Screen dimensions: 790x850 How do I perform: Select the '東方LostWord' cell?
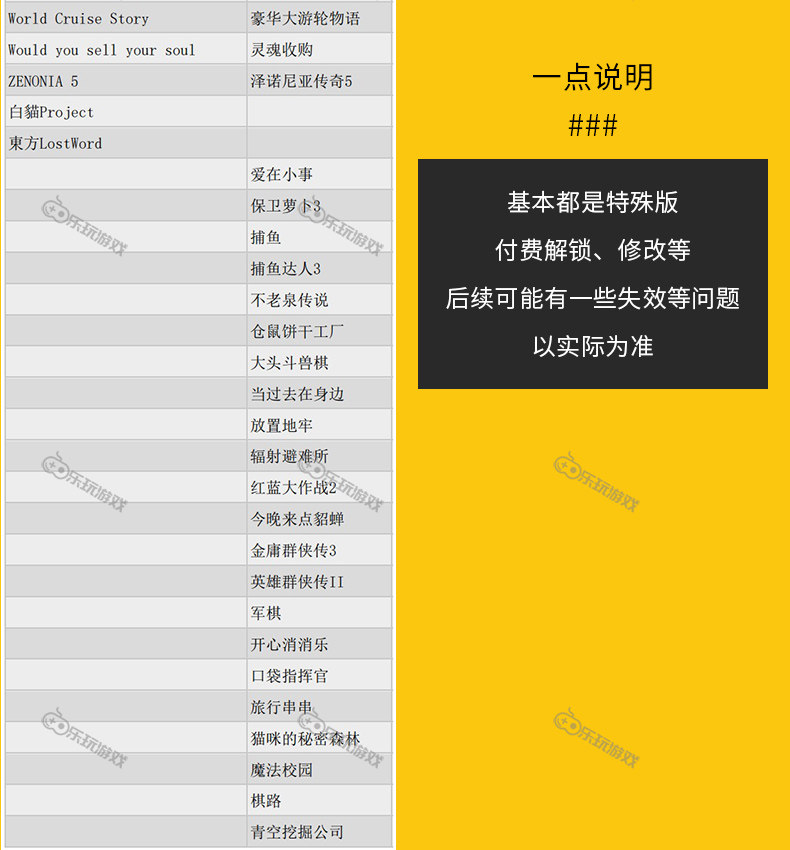(126, 143)
